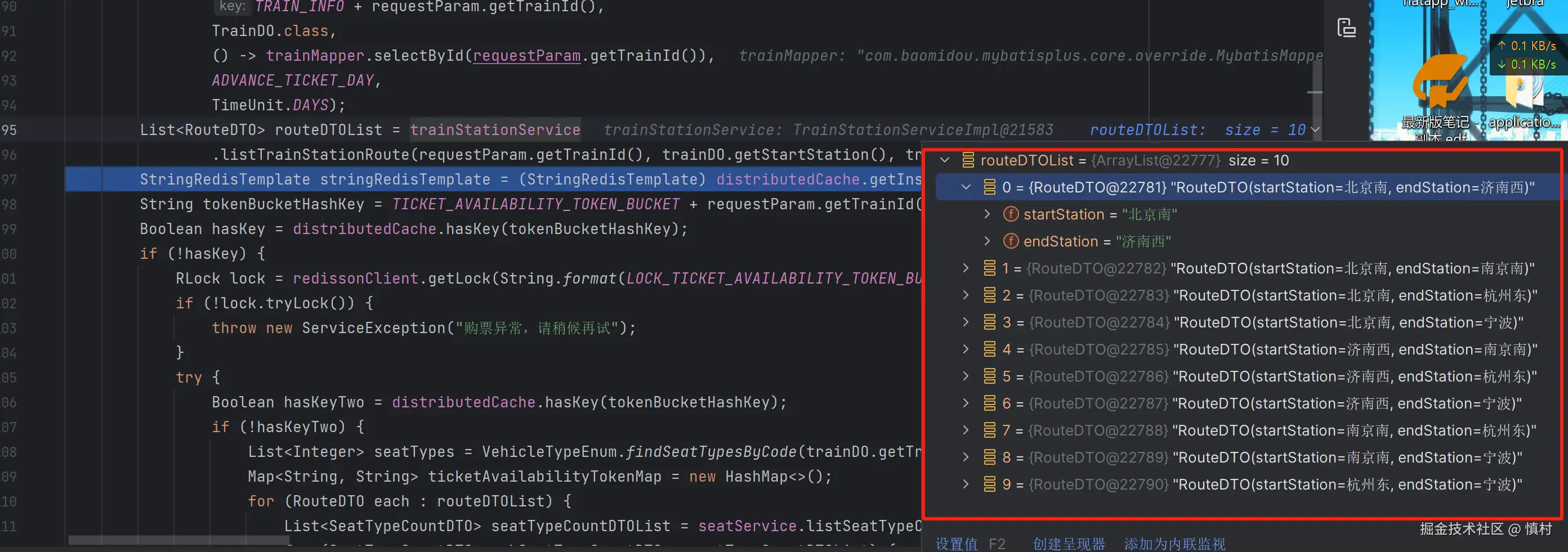Click TICKET_AVAILABILITY_TOKEN_BUCKET constant on line 98
Viewport: 1568px width, 552px height.
tap(535, 204)
